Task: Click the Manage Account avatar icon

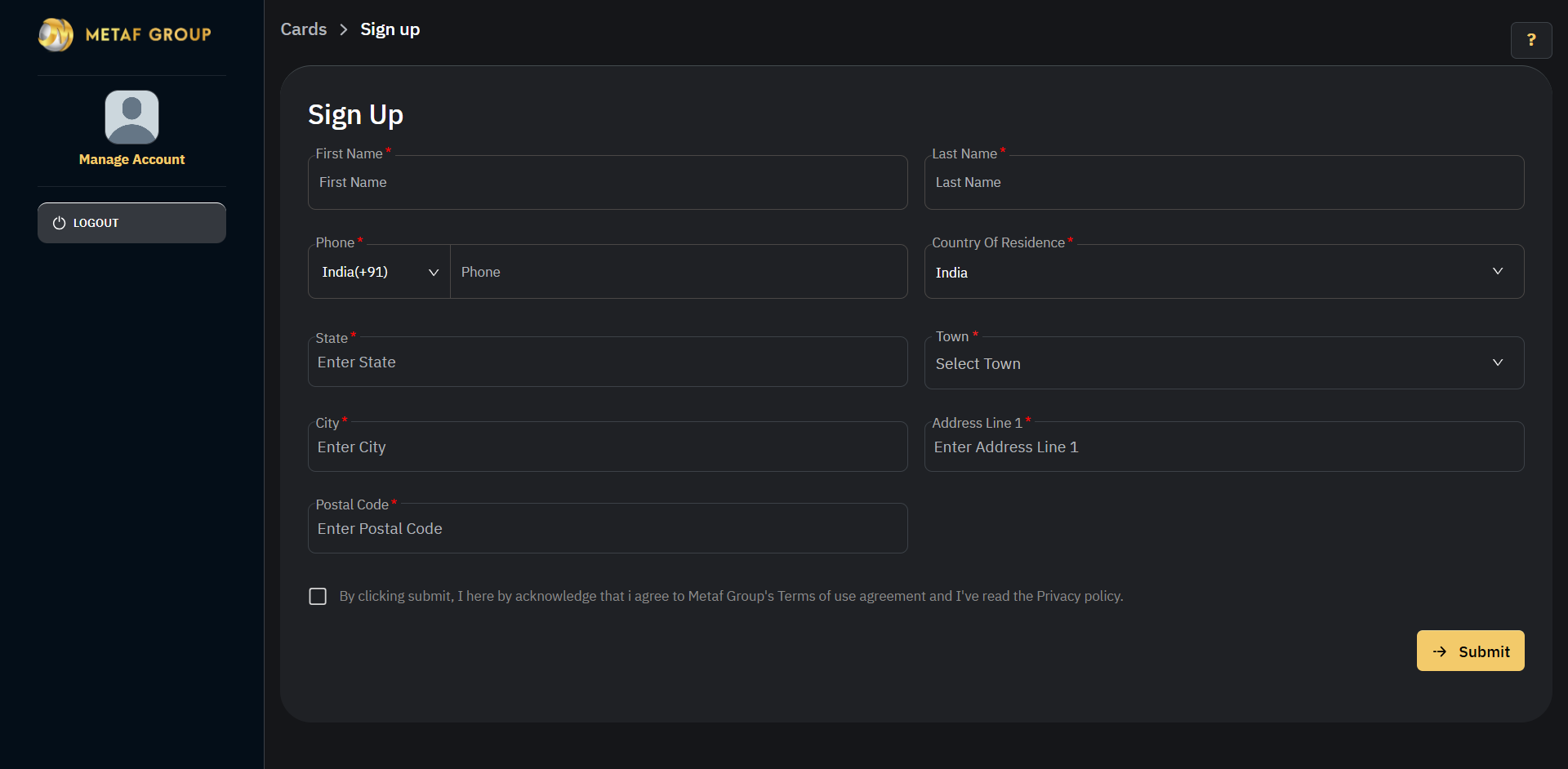Action: [x=131, y=117]
